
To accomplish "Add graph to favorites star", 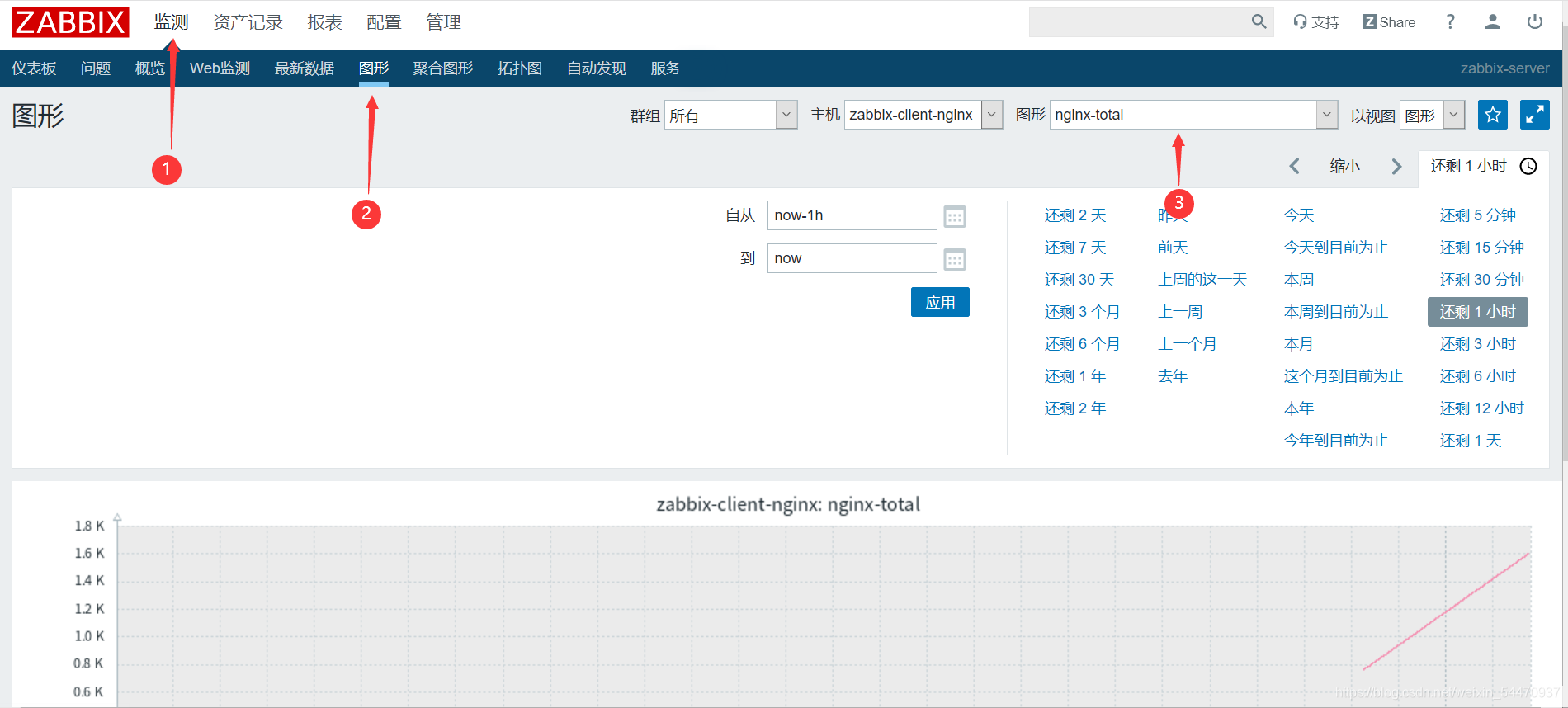I will pos(1493,115).
